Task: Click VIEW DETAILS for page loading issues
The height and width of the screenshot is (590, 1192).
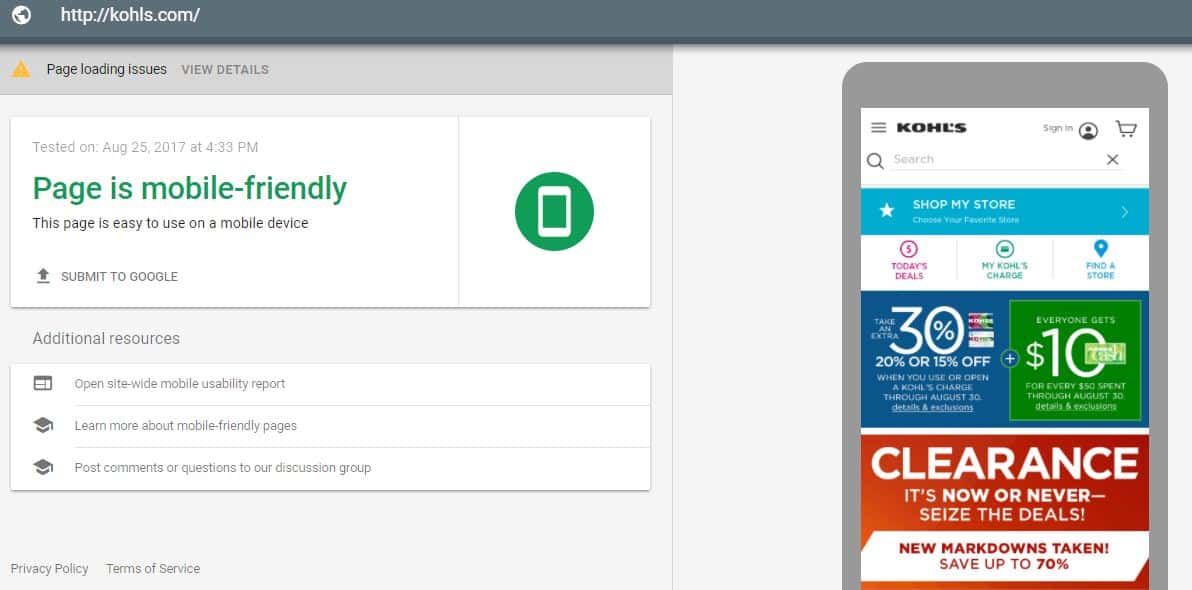Action: coord(225,69)
